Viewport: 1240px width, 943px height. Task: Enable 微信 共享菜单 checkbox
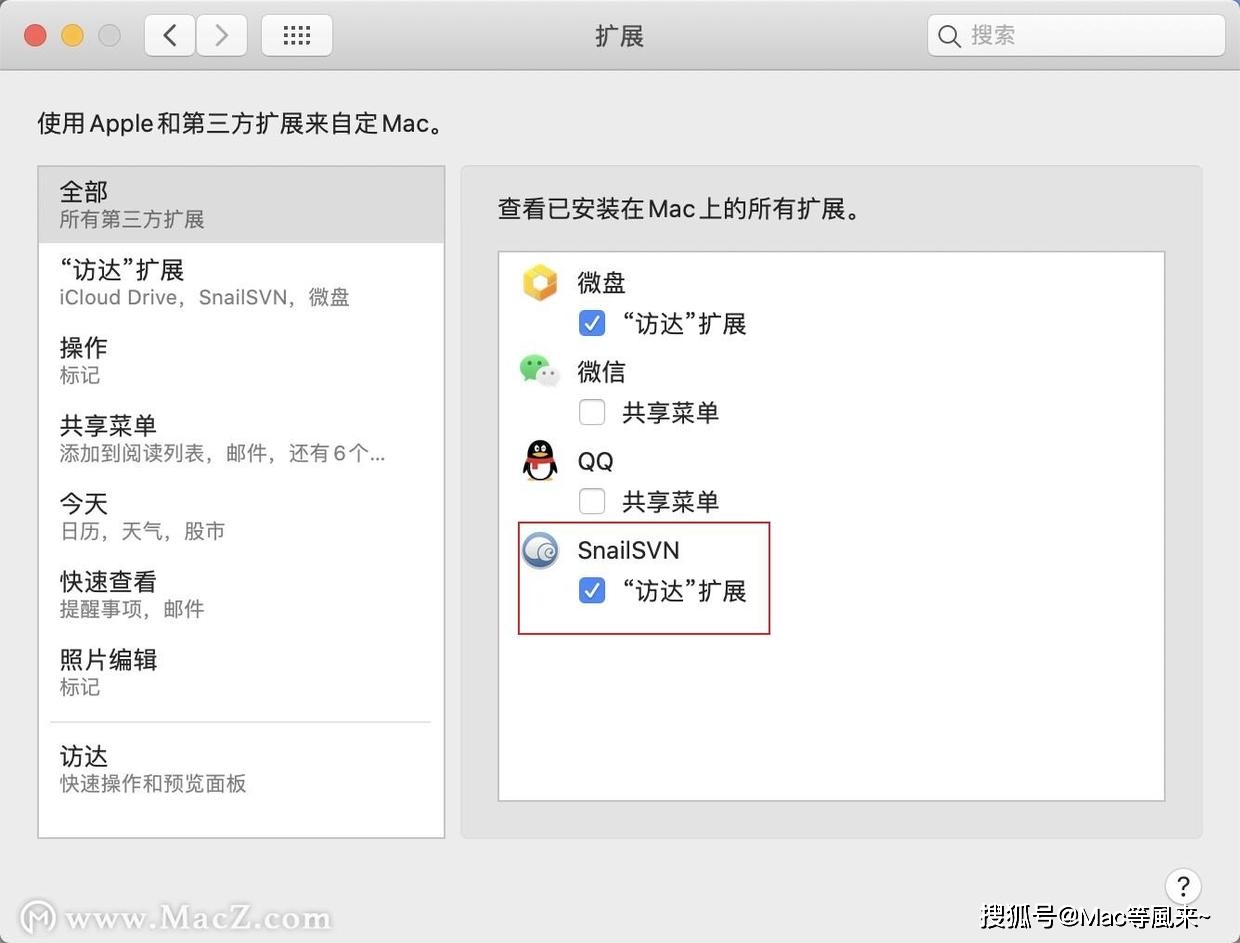pos(592,412)
